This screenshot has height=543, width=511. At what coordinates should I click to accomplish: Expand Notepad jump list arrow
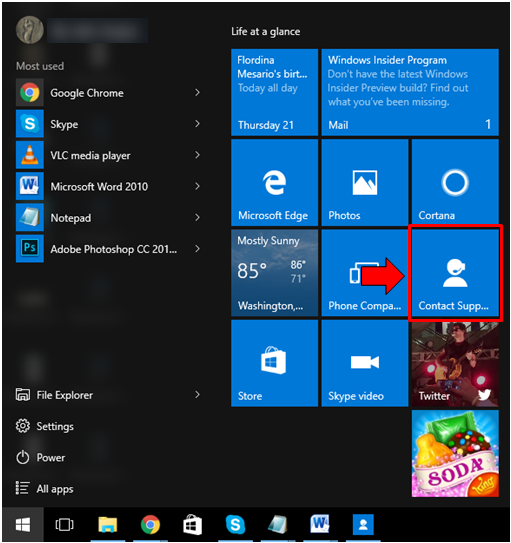pyautogui.click(x=197, y=217)
